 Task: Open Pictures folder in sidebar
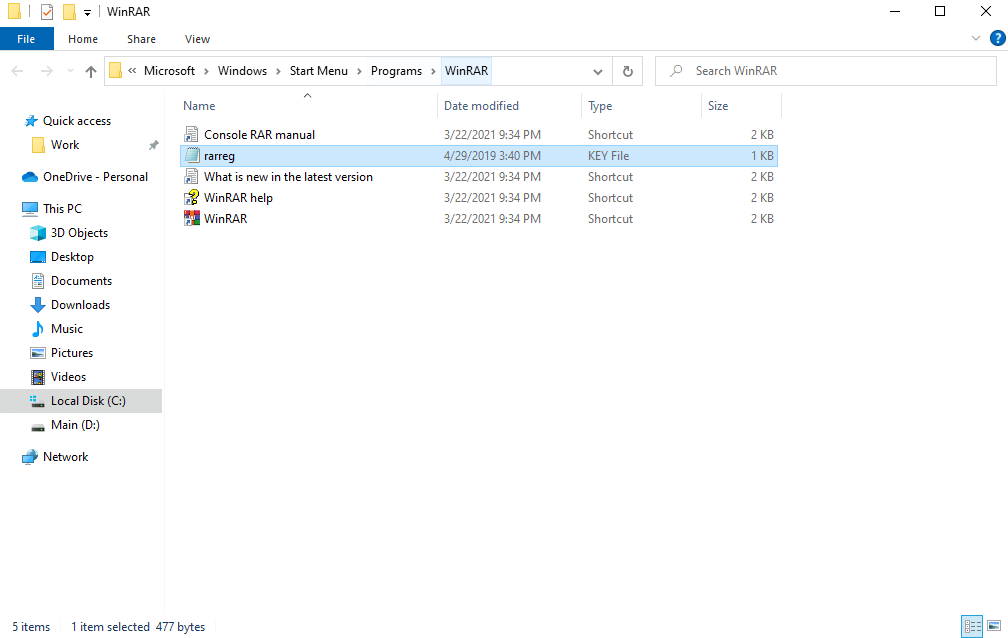pyautogui.click(x=71, y=353)
